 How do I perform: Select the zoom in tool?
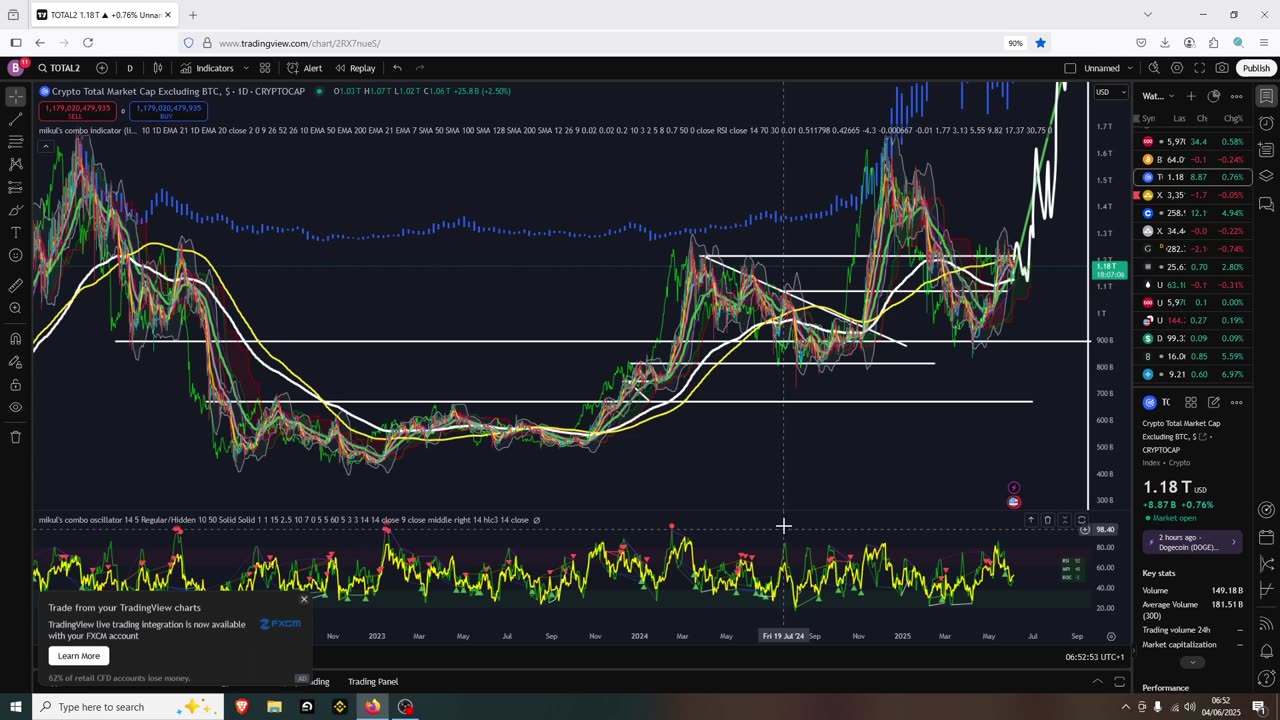pos(16,308)
